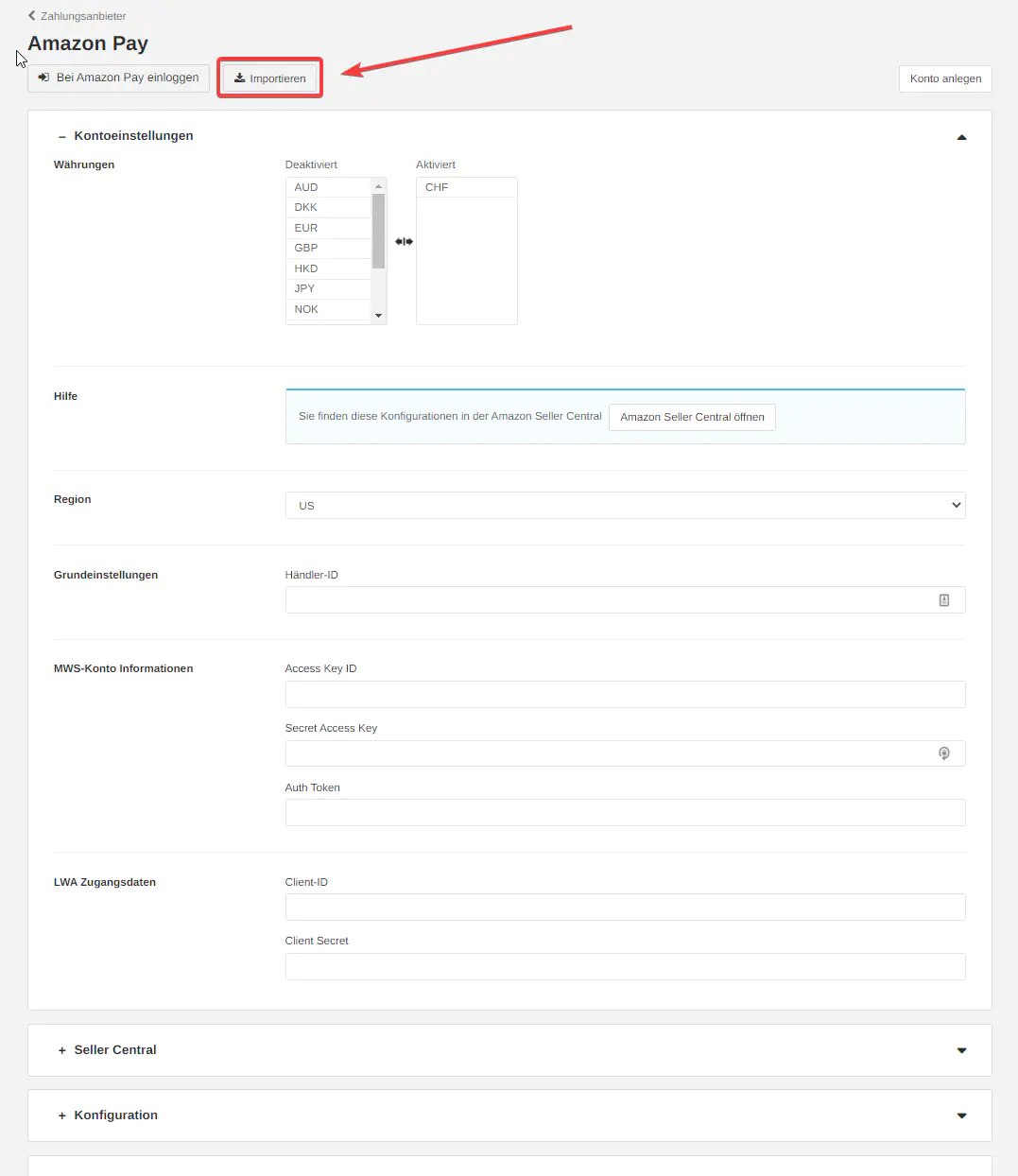Collapse the Kontoeinstellungen section arrow
This screenshot has width=1018, height=1176.
[x=961, y=137]
